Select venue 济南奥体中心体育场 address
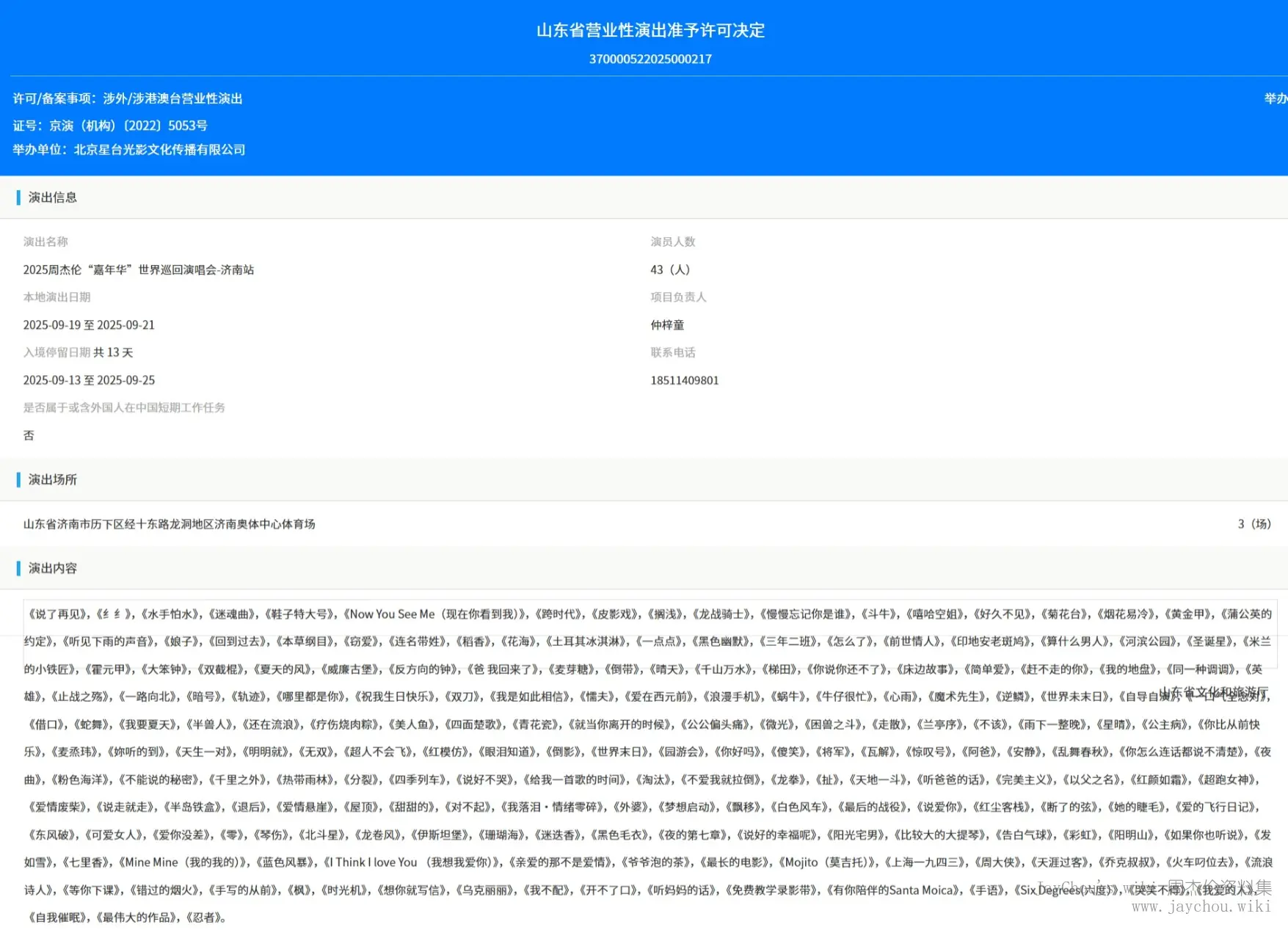 [169, 524]
